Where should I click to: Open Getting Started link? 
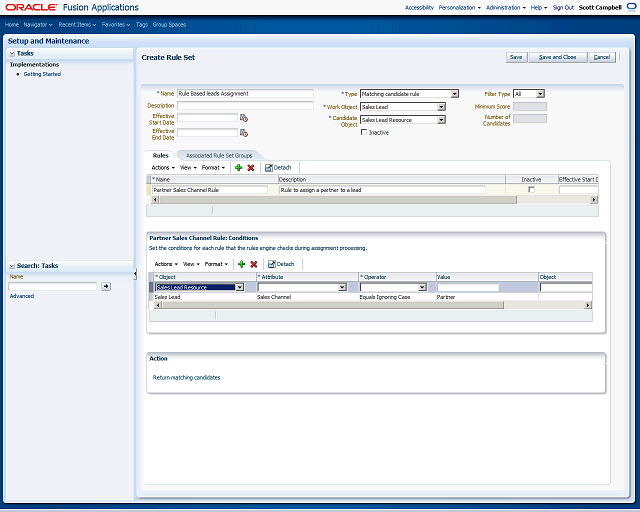[42, 74]
